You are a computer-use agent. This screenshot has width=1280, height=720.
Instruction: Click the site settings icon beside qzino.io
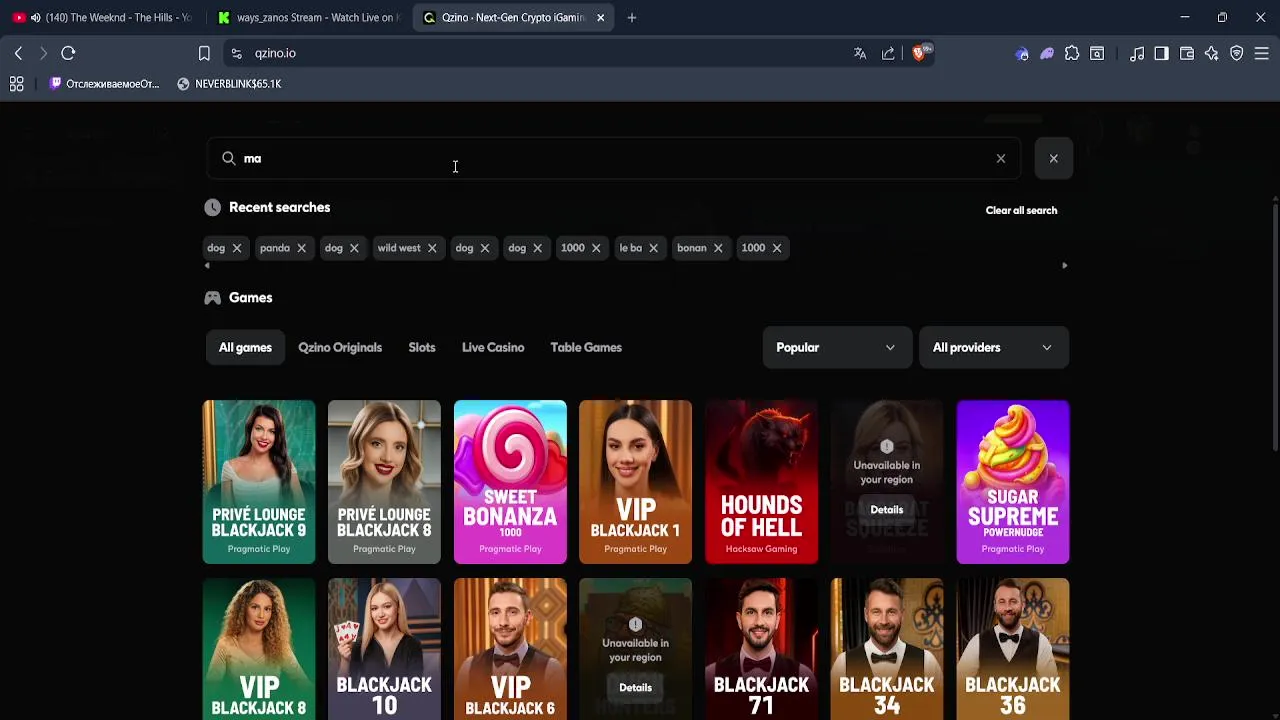(236, 53)
